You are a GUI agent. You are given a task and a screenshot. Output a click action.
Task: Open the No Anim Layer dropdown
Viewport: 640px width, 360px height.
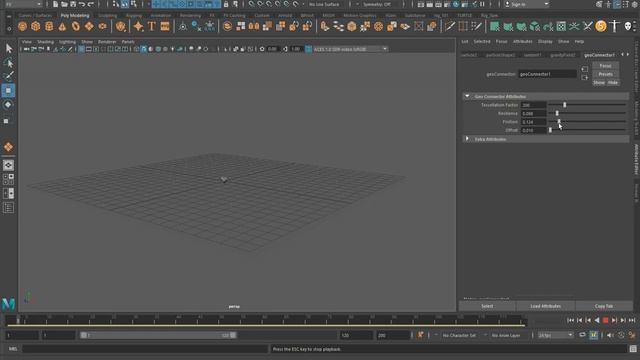(x=506, y=335)
